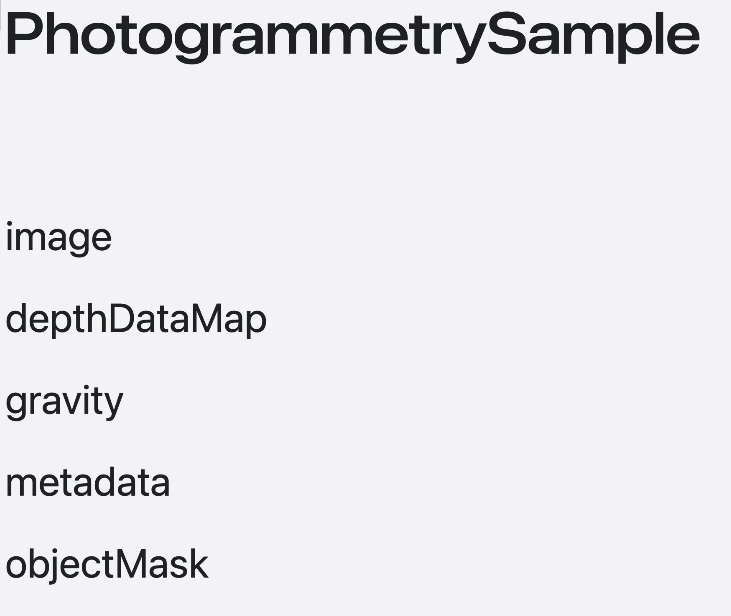The width and height of the screenshot is (731, 616).
Task: Click the PhotogrammetrySample heading
Action: tap(352, 34)
